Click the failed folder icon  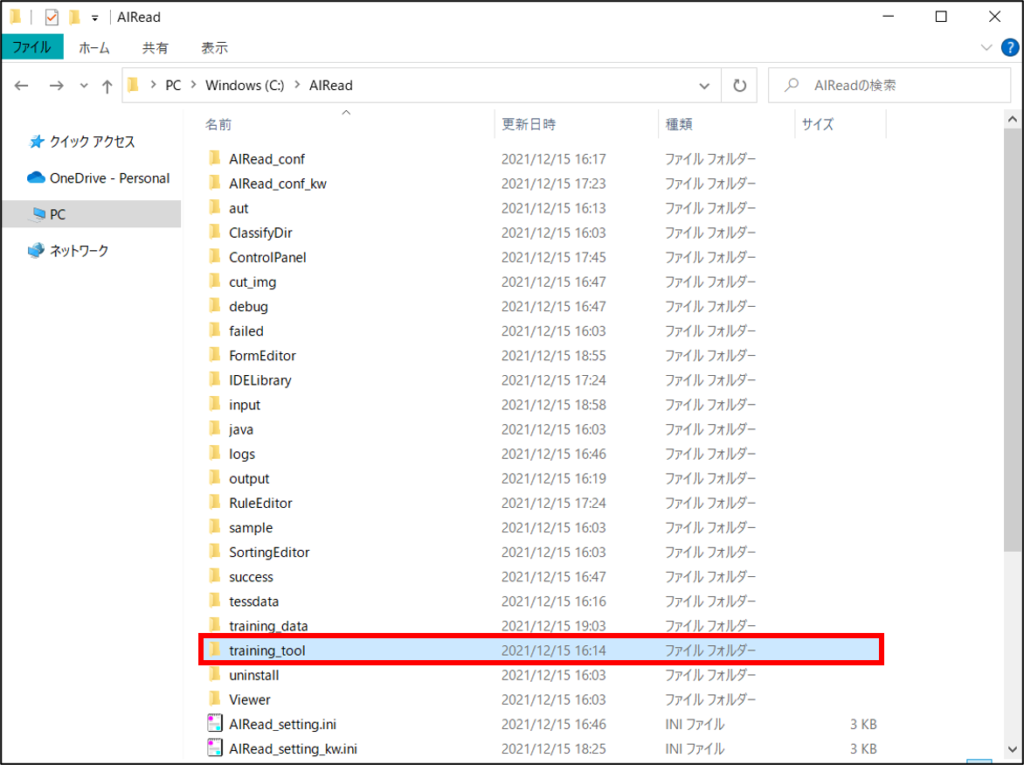pyautogui.click(x=214, y=331)
